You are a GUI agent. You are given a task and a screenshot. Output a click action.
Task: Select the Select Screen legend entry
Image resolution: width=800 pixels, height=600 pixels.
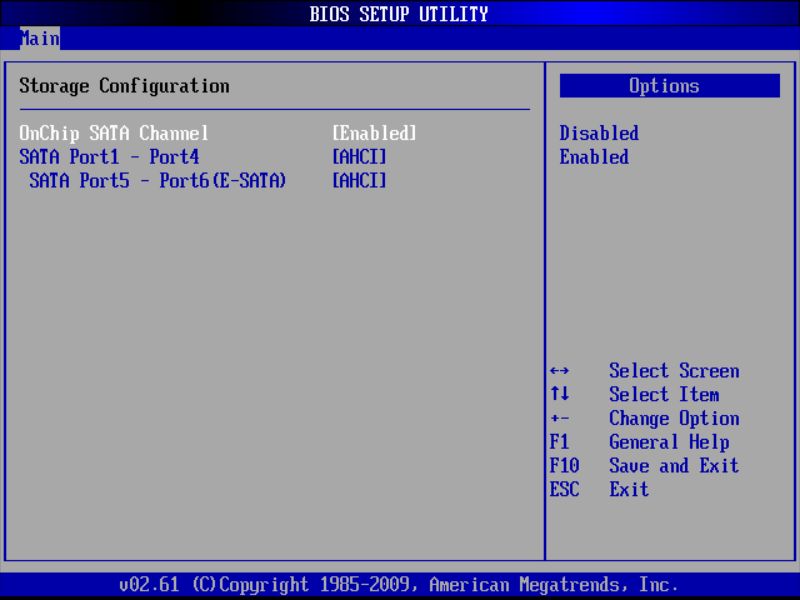pos(672,371)
